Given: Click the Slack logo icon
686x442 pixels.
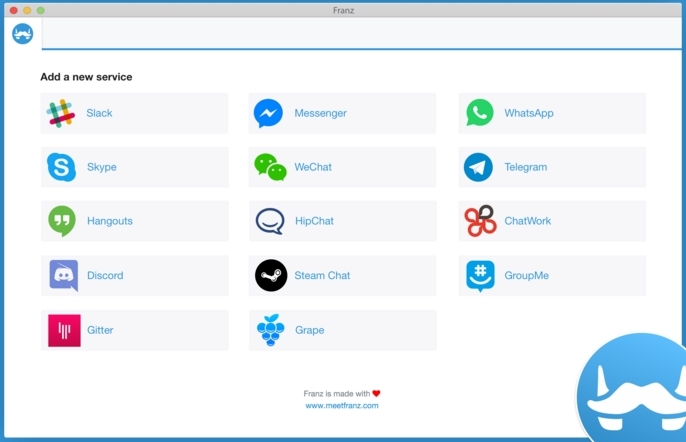Looking at the screenshot, I should 62,114.
